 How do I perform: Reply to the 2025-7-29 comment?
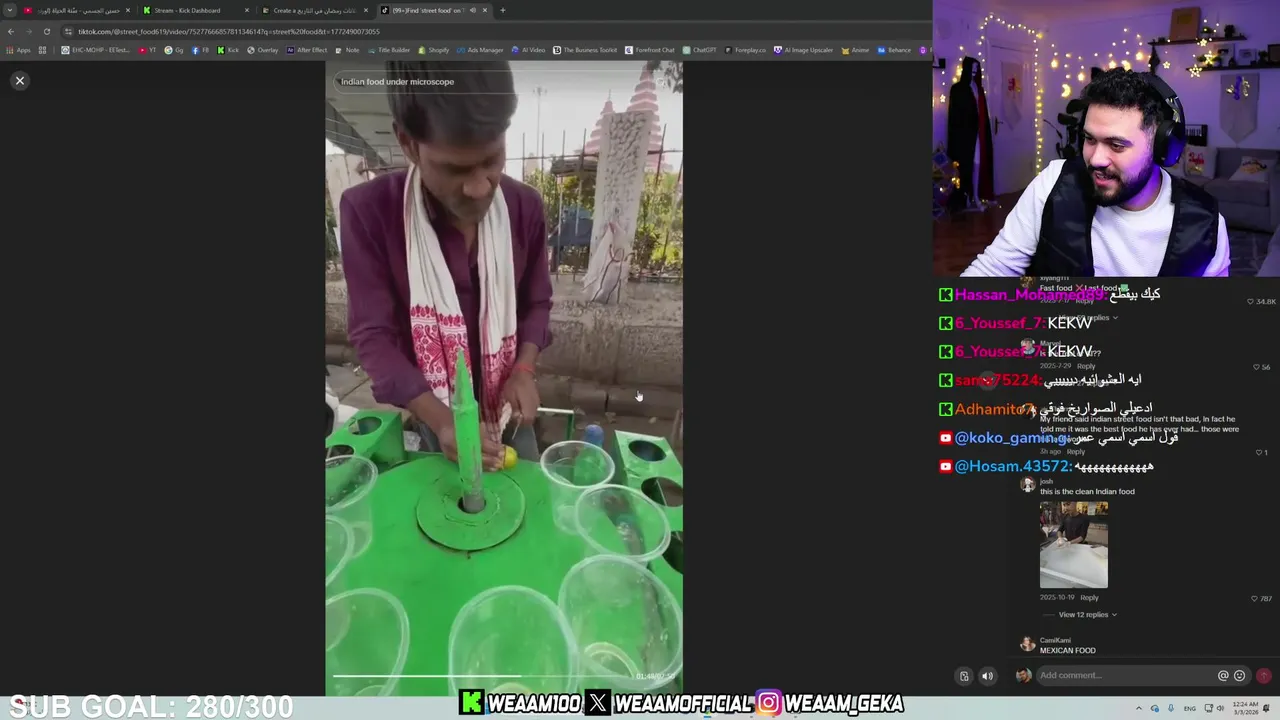(x=1086, y=366)
